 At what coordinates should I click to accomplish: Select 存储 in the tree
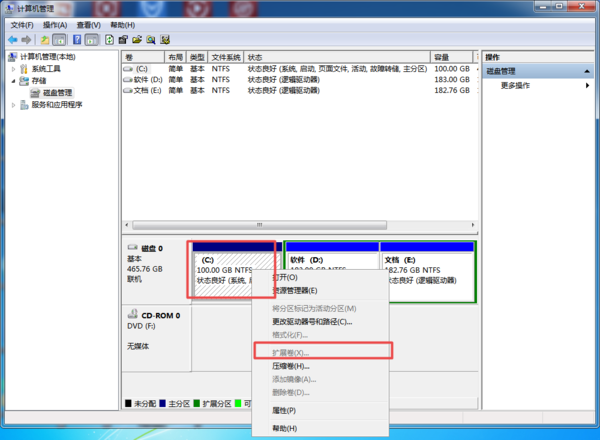coord(39,81)
